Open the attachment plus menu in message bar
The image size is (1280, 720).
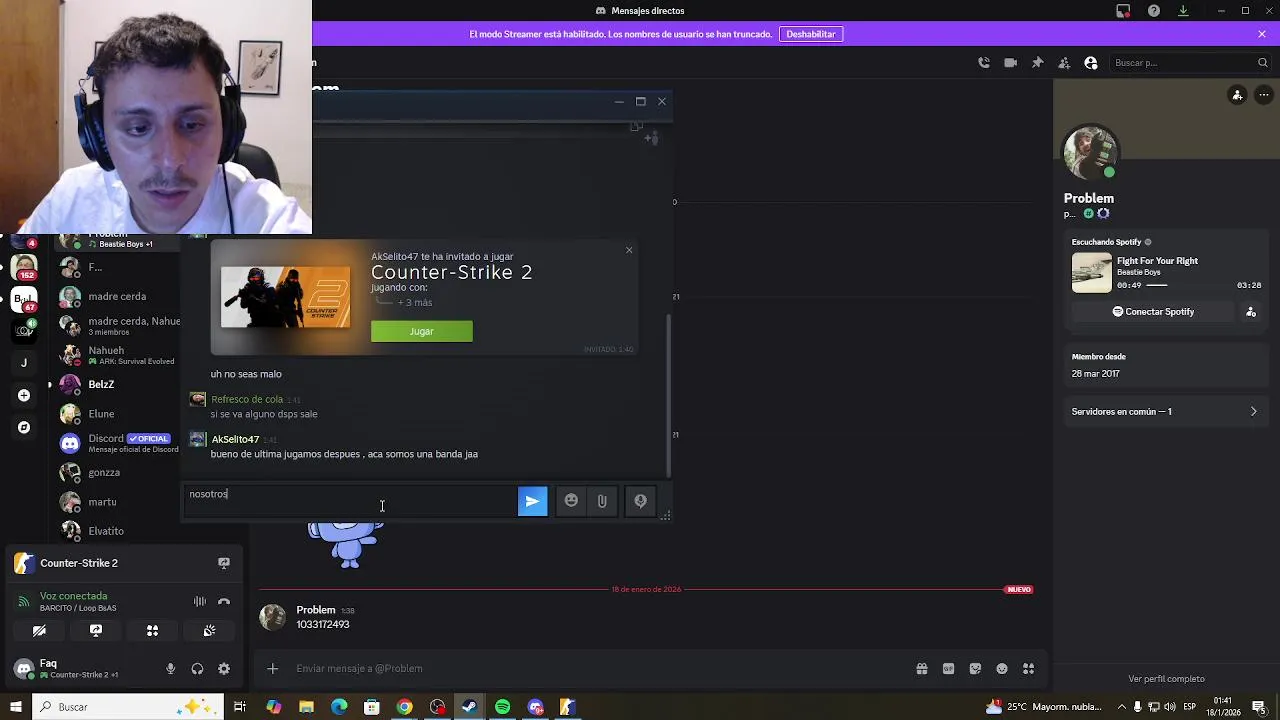click(x=272, y=669)
